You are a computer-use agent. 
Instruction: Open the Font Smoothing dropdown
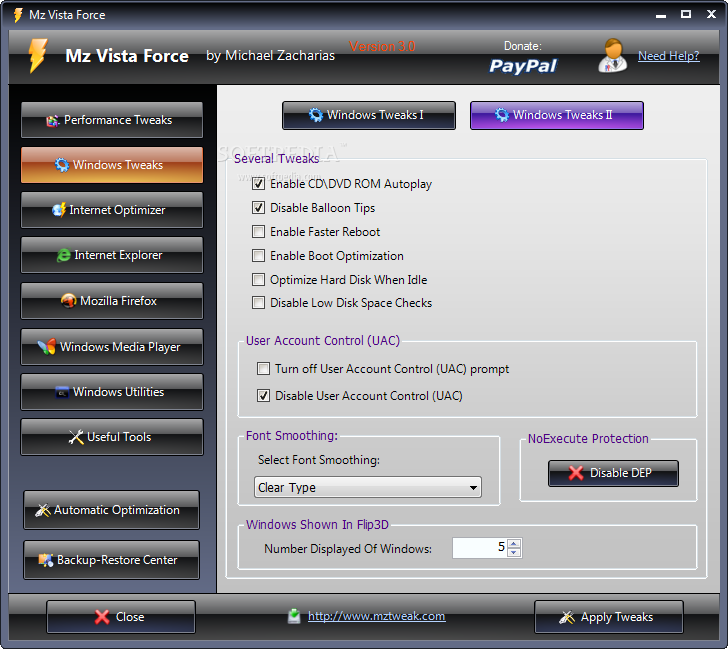[368, 487]
